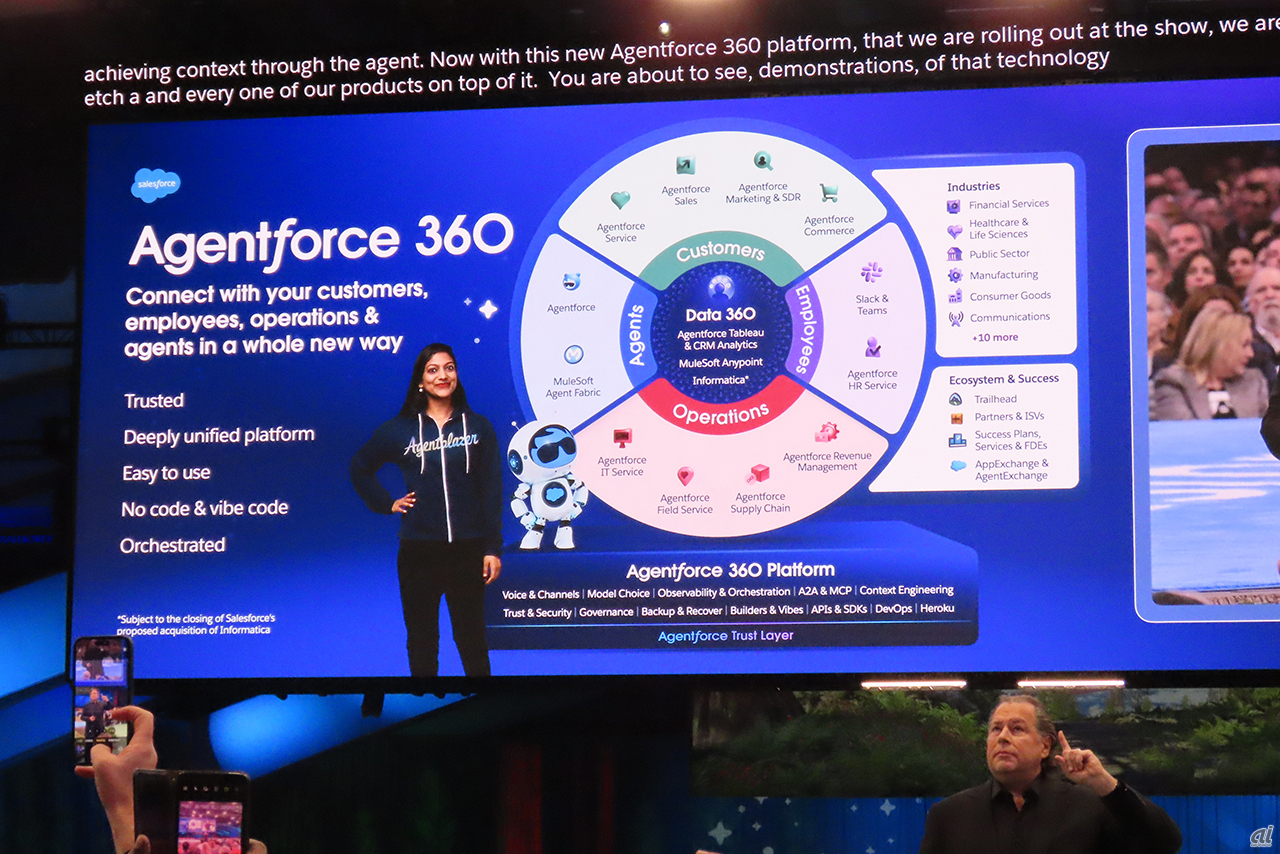1280x854 pixels.
Task: Select the Agentforce Service heart icon
Action: click(621, 200)
